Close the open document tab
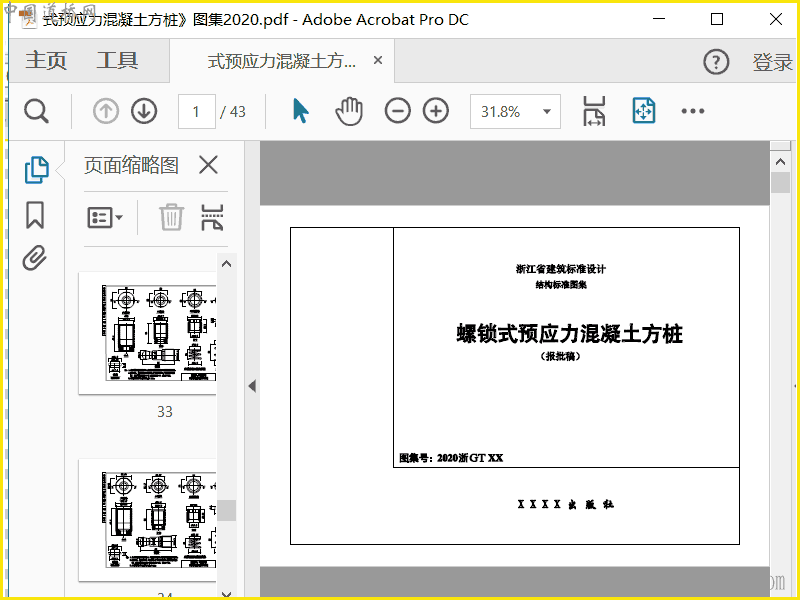This screenshot has height=600, width=800. [x=378, y=60]
